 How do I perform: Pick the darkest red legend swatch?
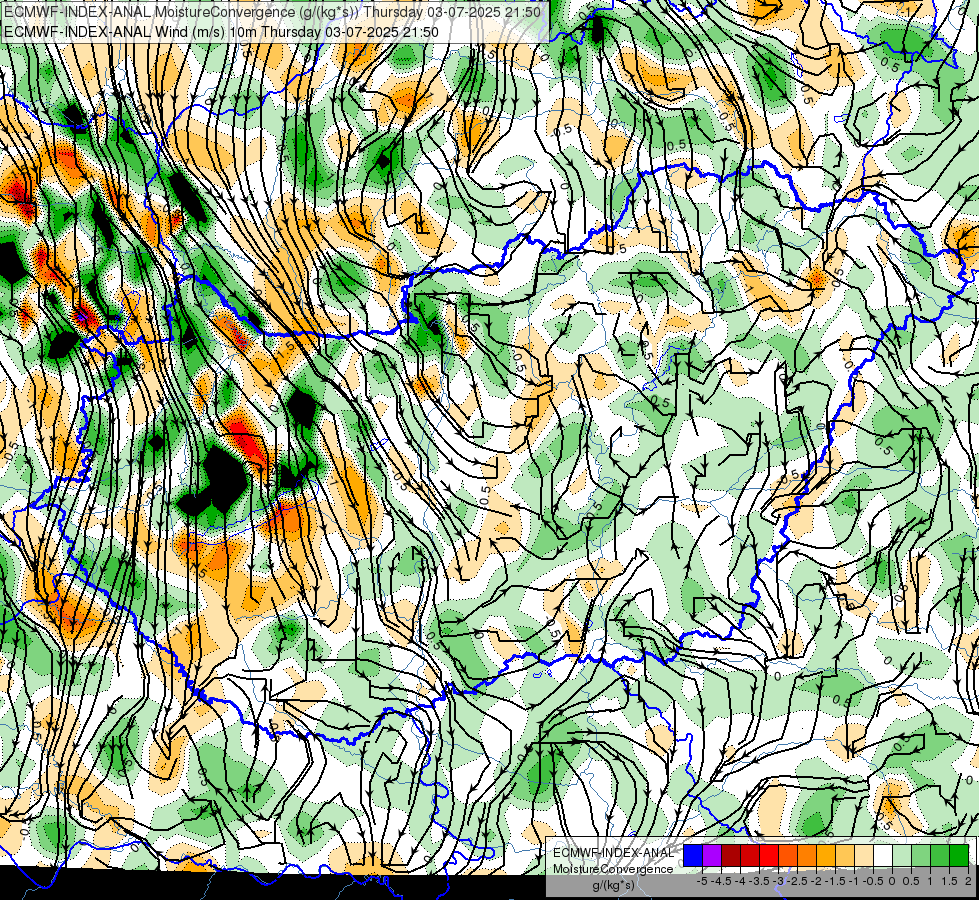[731, 855]
